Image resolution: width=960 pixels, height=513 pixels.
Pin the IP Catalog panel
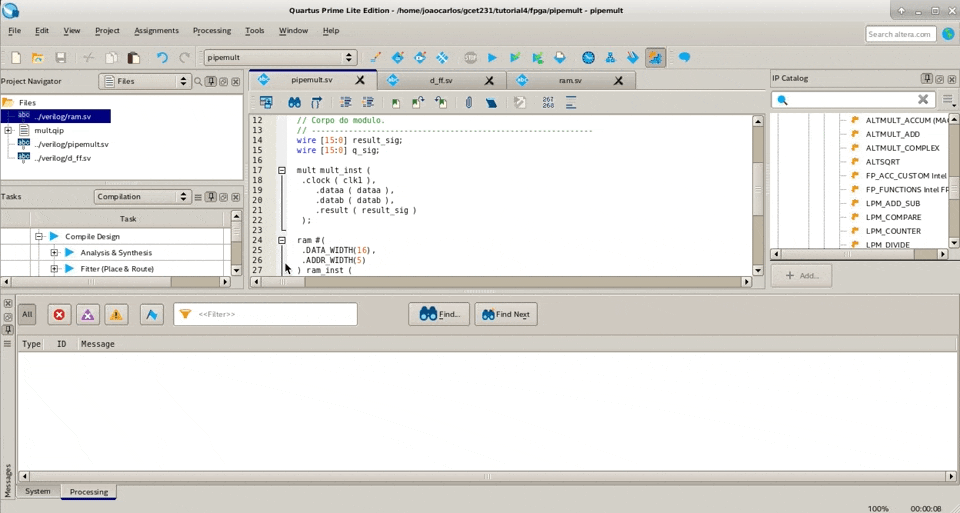(927, 79)
